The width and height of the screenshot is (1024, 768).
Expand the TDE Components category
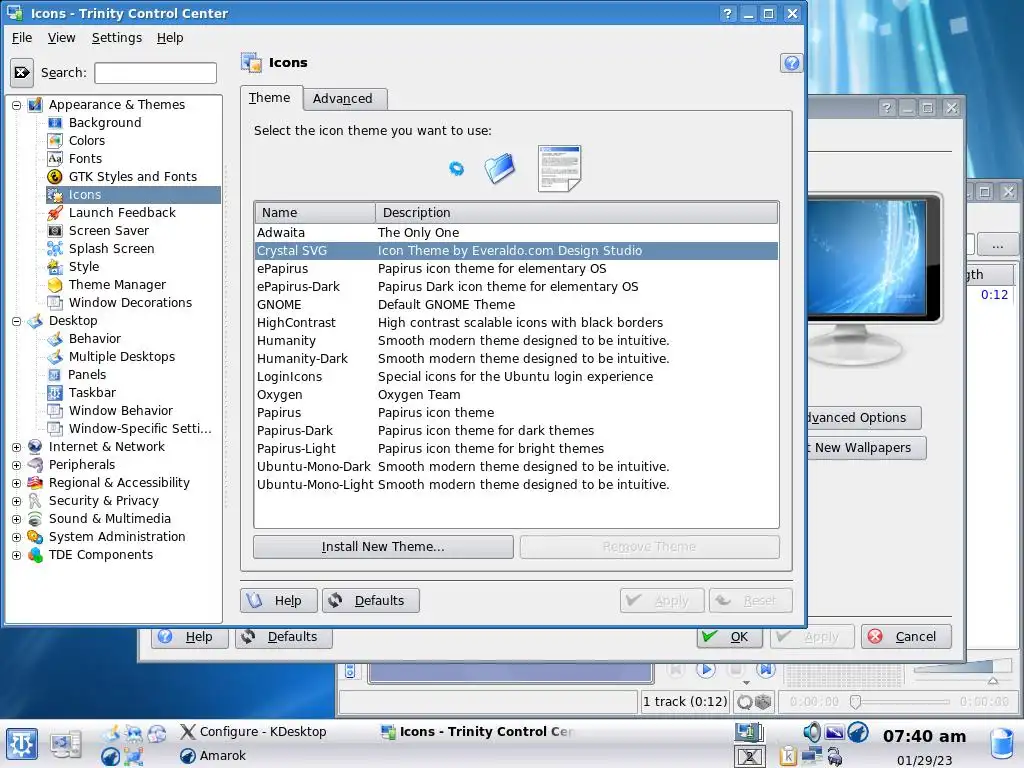point(16,555)
